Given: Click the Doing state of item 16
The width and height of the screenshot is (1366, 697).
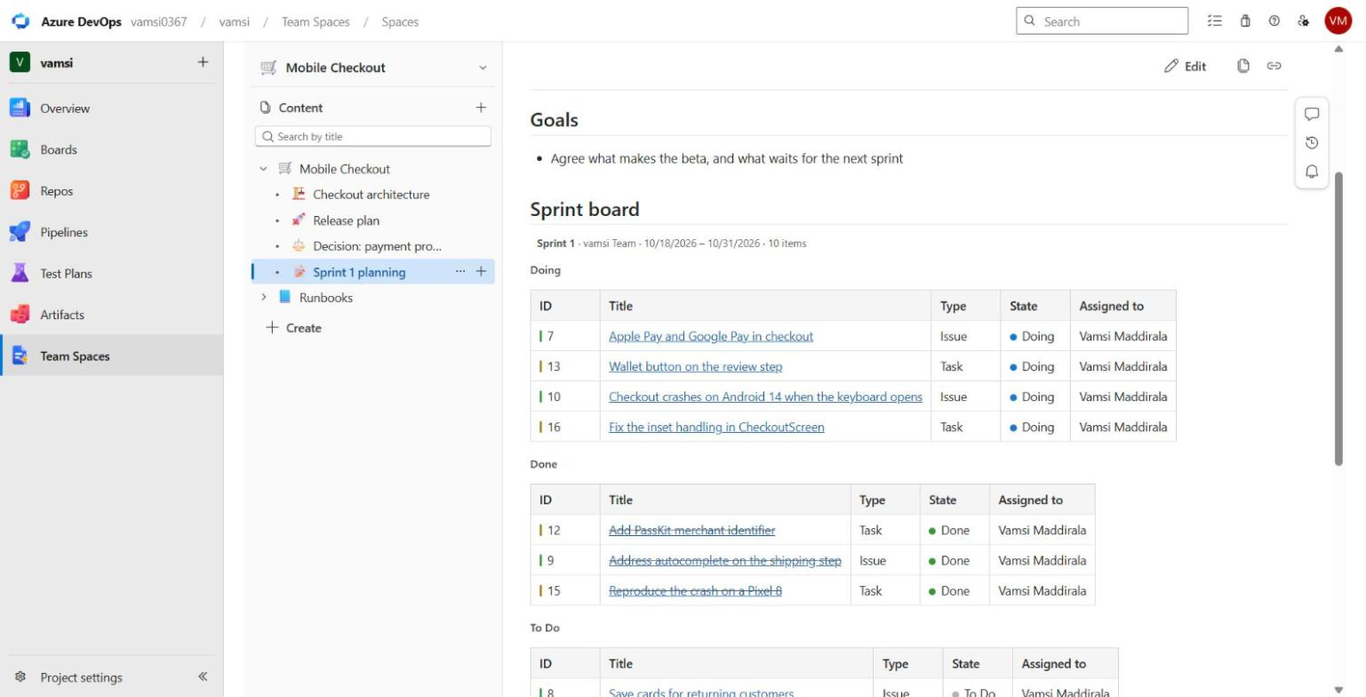Looking at the screenshot, I should 1031,427.
